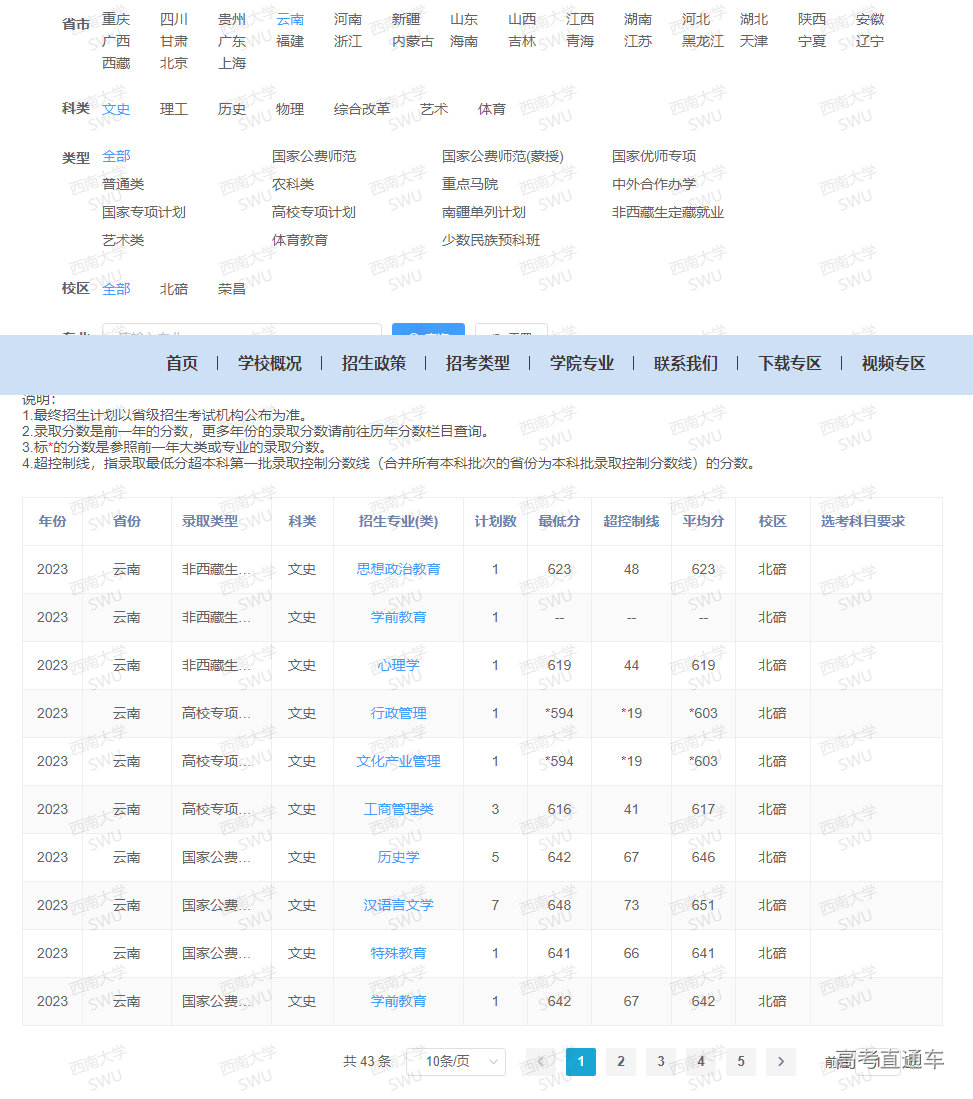The height and width of the screenshot is (1099, 973).
Task: Jump to results page 5
Action: coord(741,1062)
